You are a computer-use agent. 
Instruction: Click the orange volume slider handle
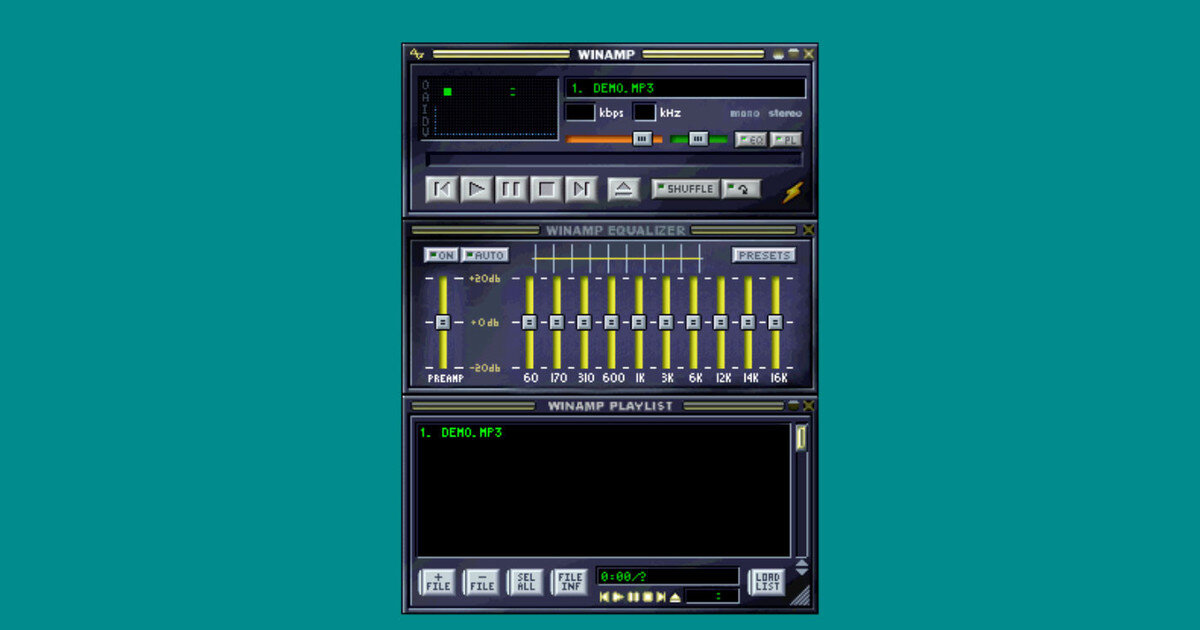click(642, 139)
